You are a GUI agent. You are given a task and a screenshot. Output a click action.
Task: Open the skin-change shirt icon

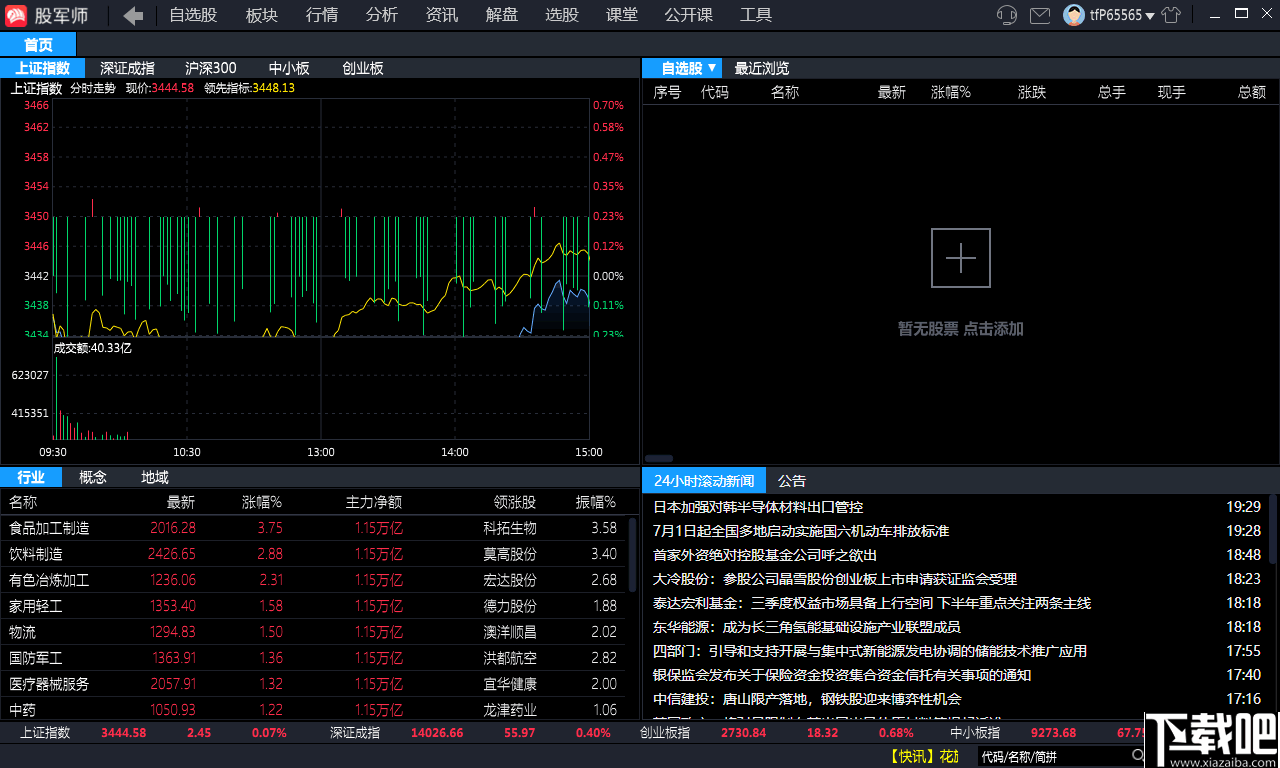pyautogui.click(x=1171, y=15)
